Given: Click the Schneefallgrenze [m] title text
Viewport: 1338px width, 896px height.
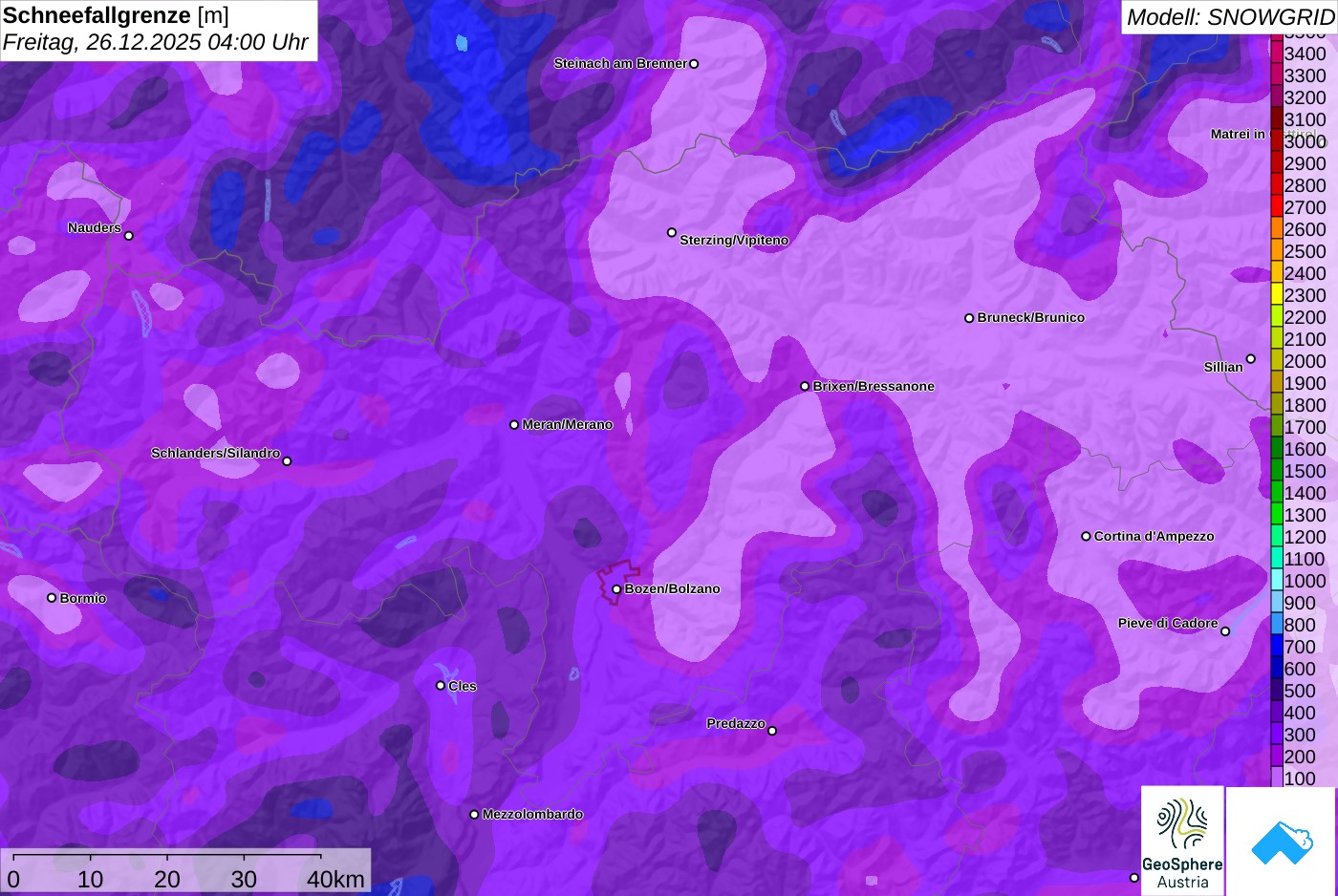Looking at the screenshot, I should [x=116, y=15].
